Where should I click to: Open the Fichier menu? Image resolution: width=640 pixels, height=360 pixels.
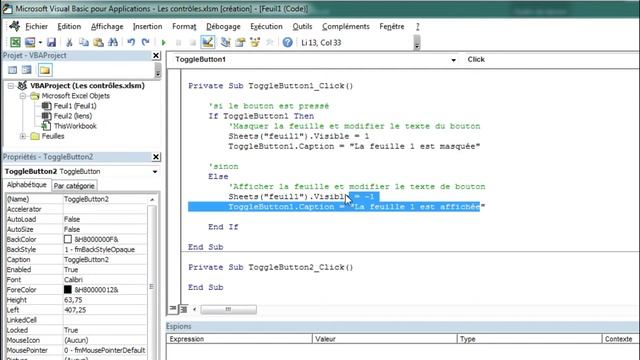36,27
